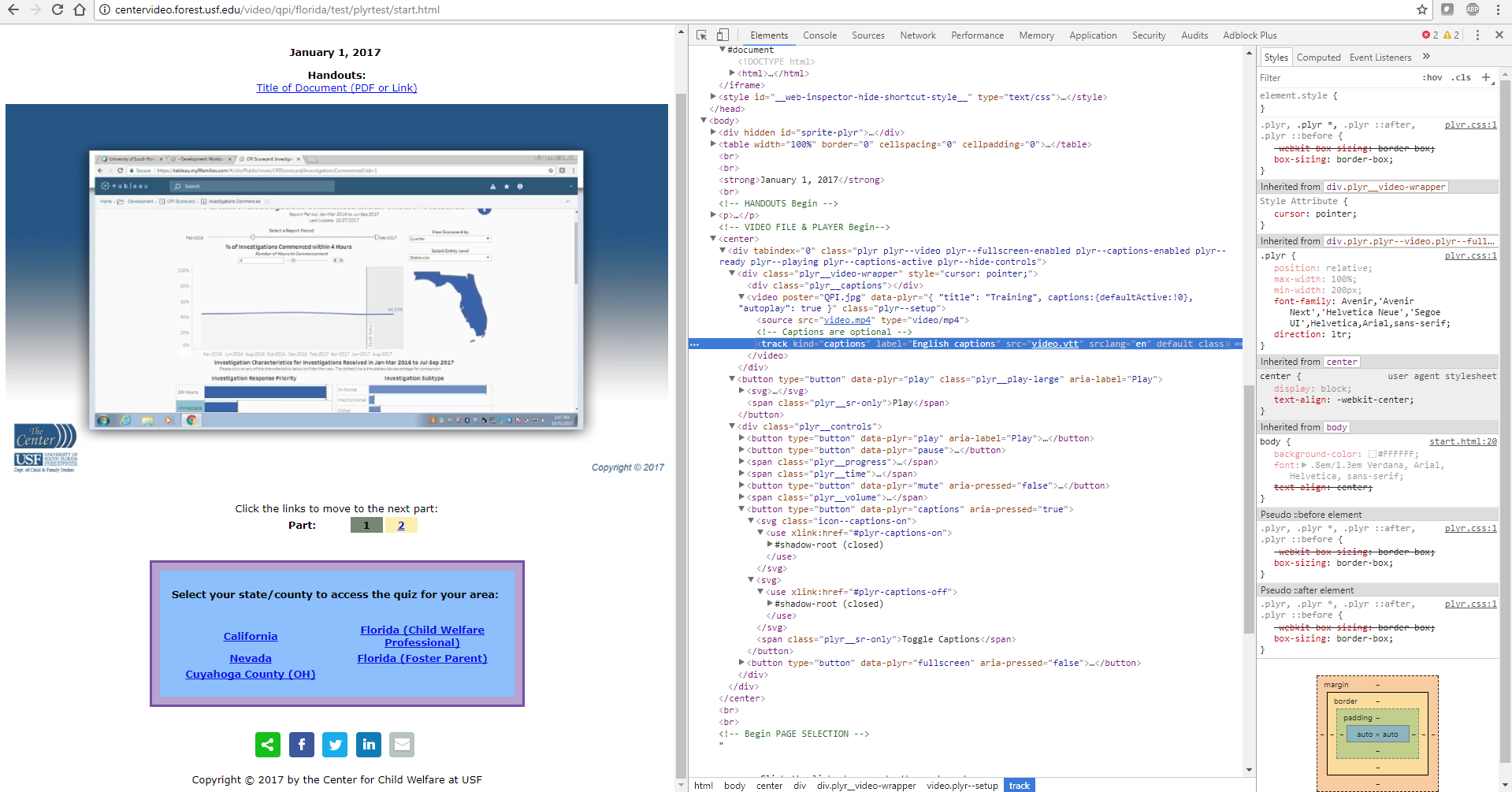The height and width of the screenshot is (792, 1512).
Task: Click the white background-color swatch
Action: pyautogui.click(x=1371, y=454)
